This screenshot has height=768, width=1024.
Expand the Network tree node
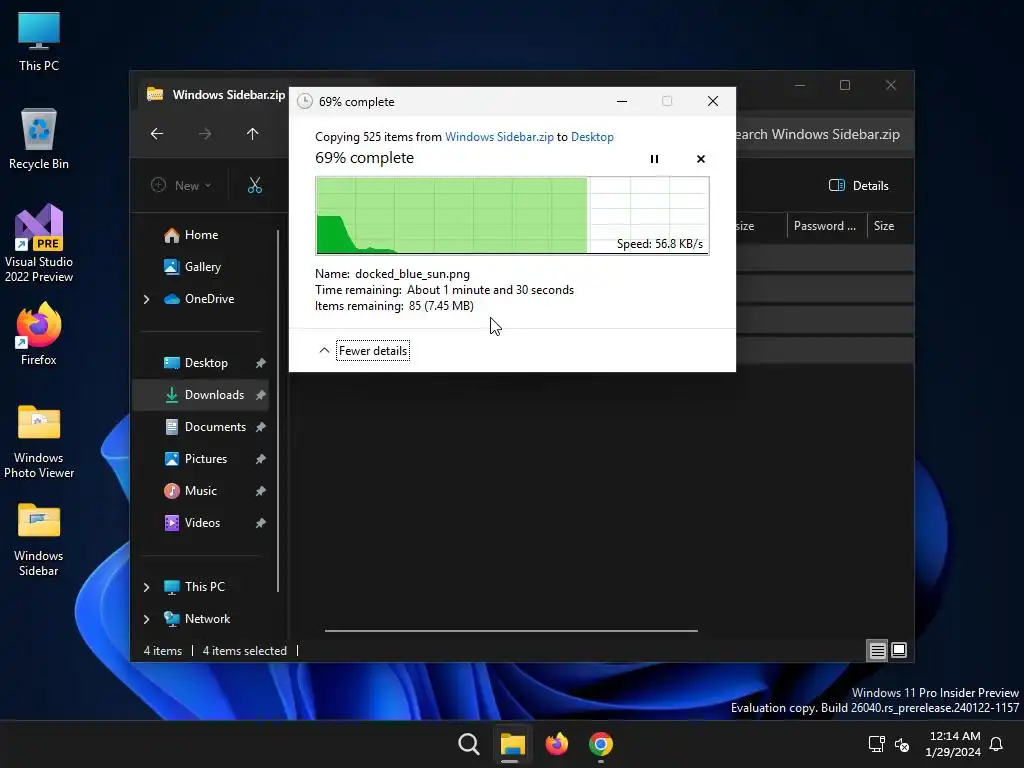(x=146, y=619)
